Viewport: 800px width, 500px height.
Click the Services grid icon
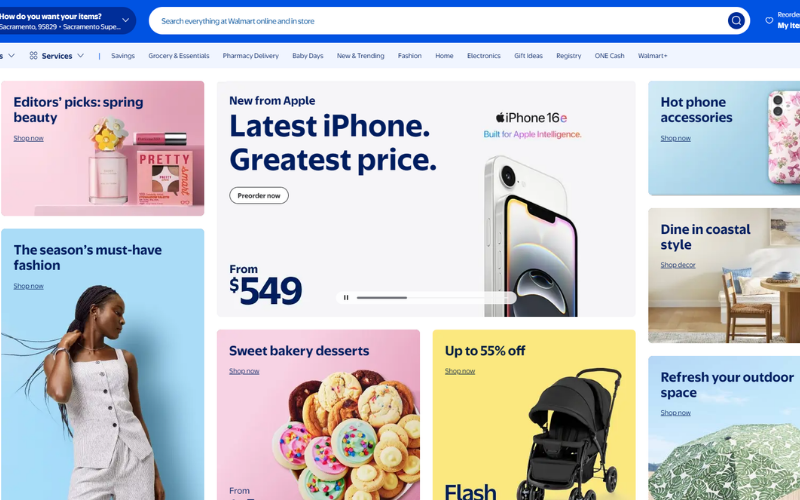pyautogui.click(x=33, y=56)
